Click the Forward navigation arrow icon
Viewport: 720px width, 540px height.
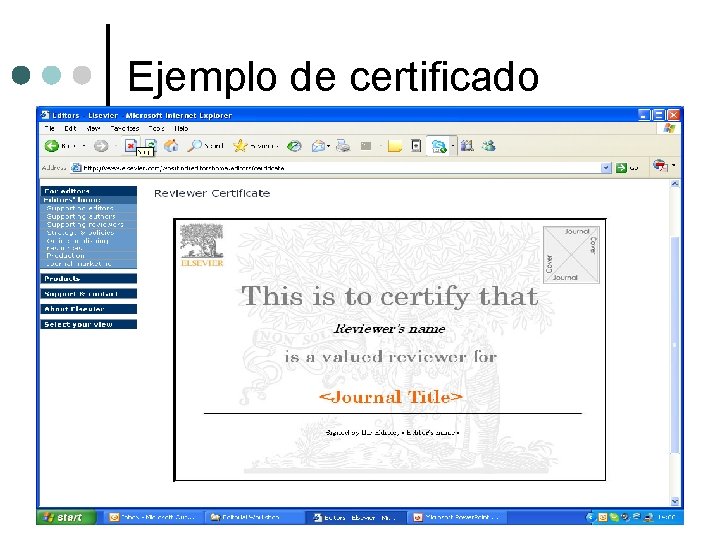pos(101,146)
